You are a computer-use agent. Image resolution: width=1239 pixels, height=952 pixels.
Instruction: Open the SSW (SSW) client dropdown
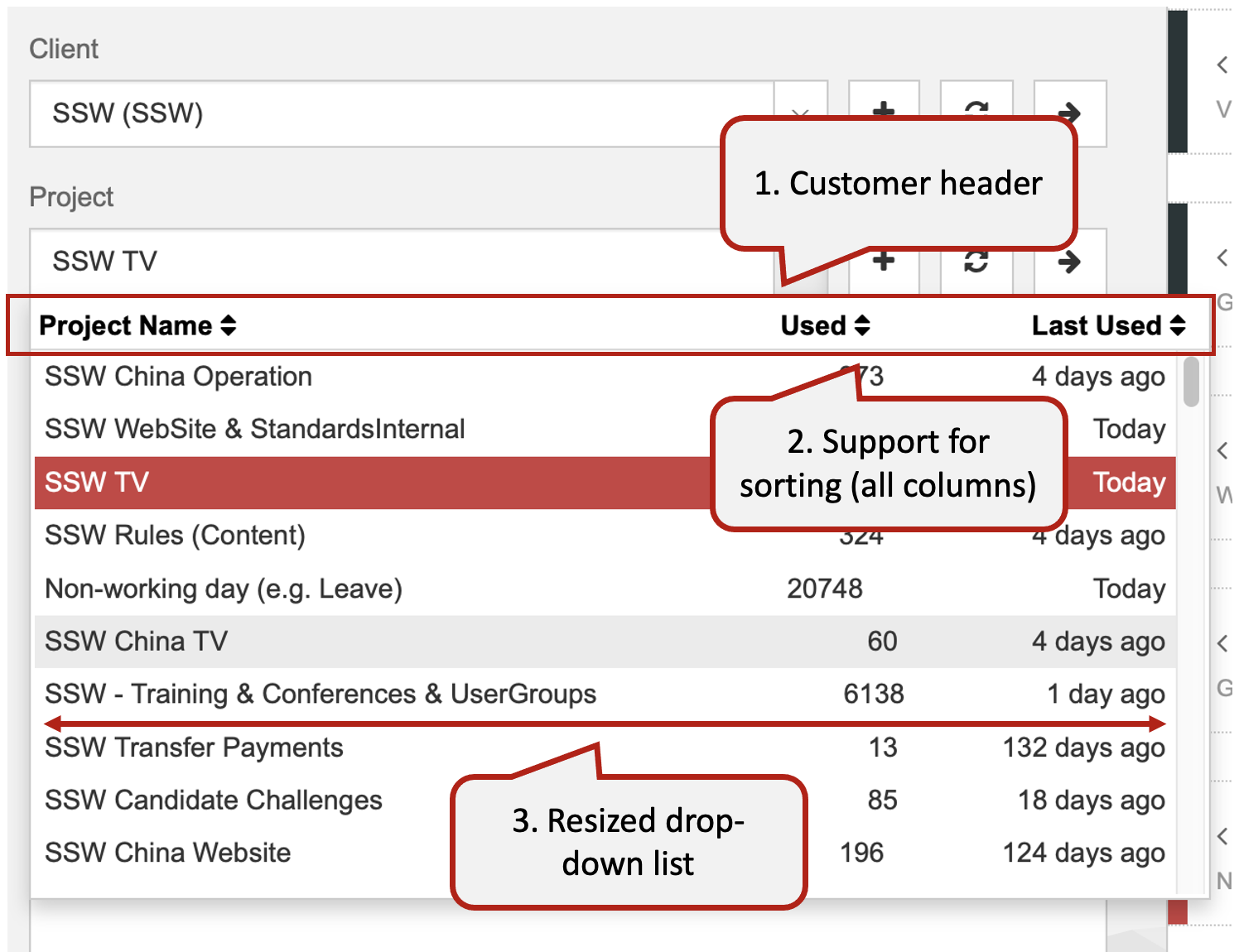tap(398, 113)
